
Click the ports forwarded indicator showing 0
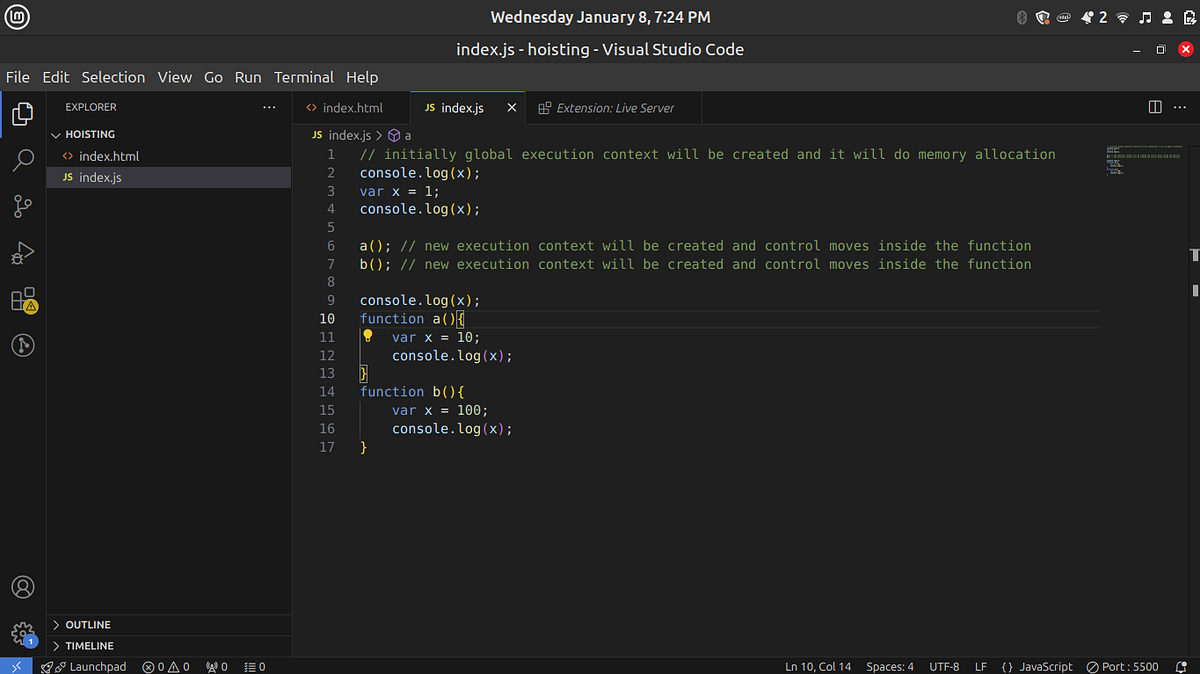pyautogui.click(x=216, y=666)
